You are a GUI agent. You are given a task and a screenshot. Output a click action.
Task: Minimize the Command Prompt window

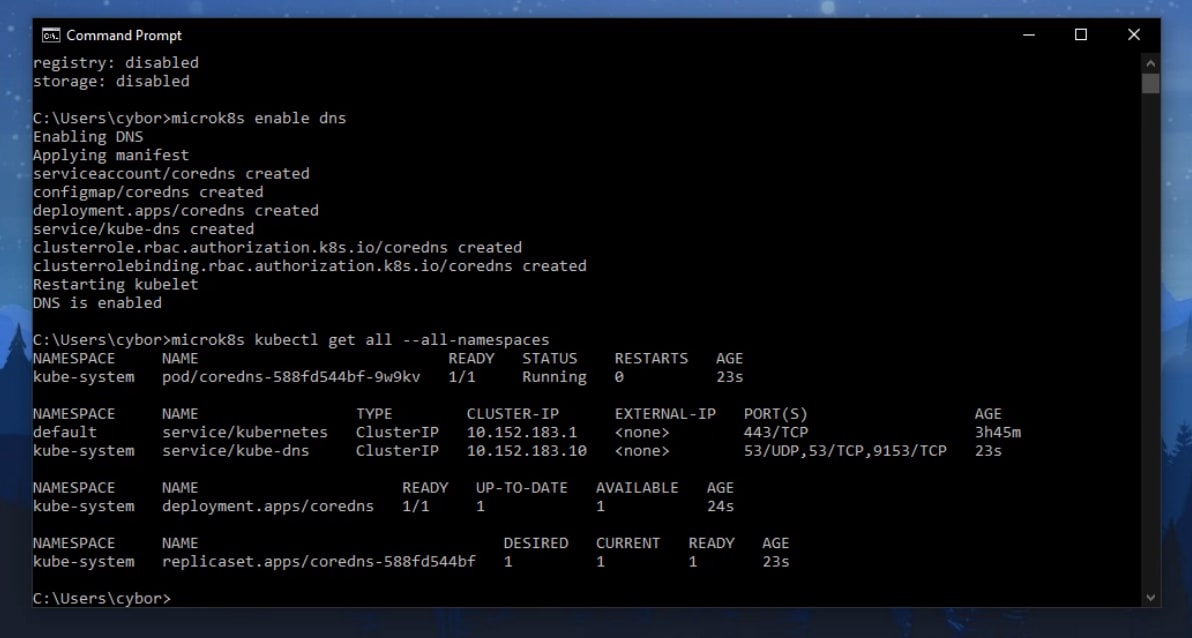(x=1029, y=35)
